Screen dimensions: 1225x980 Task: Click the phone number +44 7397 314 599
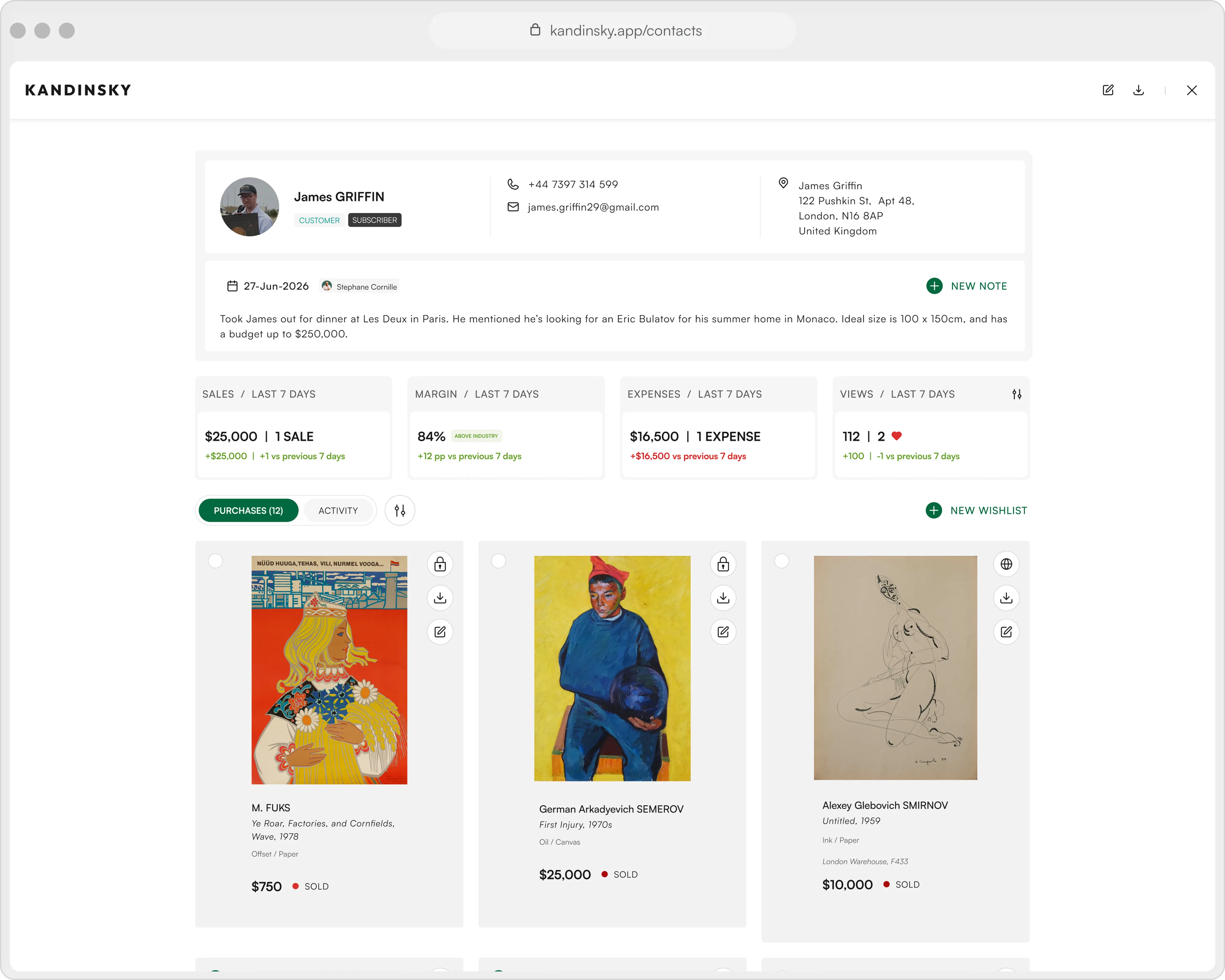click(x=573, y=184)
